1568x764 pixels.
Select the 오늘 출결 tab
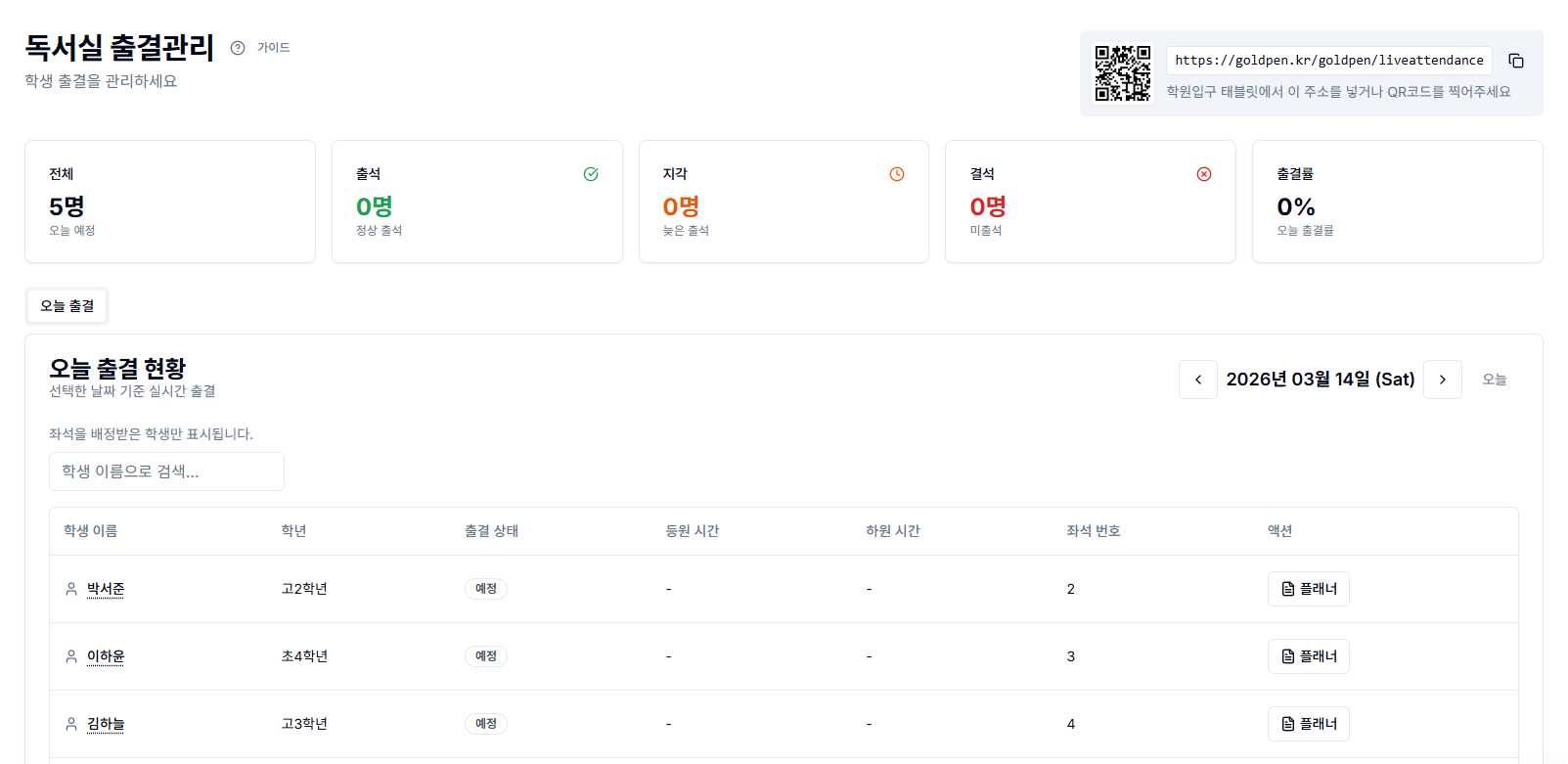67,306
